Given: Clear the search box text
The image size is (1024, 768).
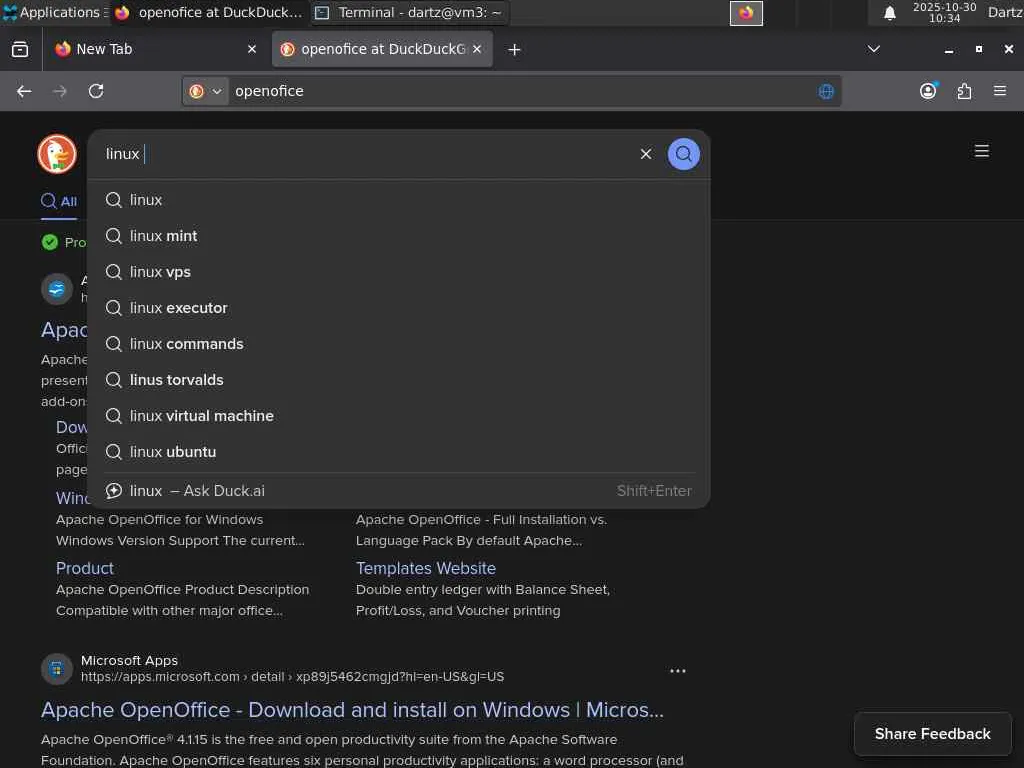Looking at the screenshot, I should (645, 154).
